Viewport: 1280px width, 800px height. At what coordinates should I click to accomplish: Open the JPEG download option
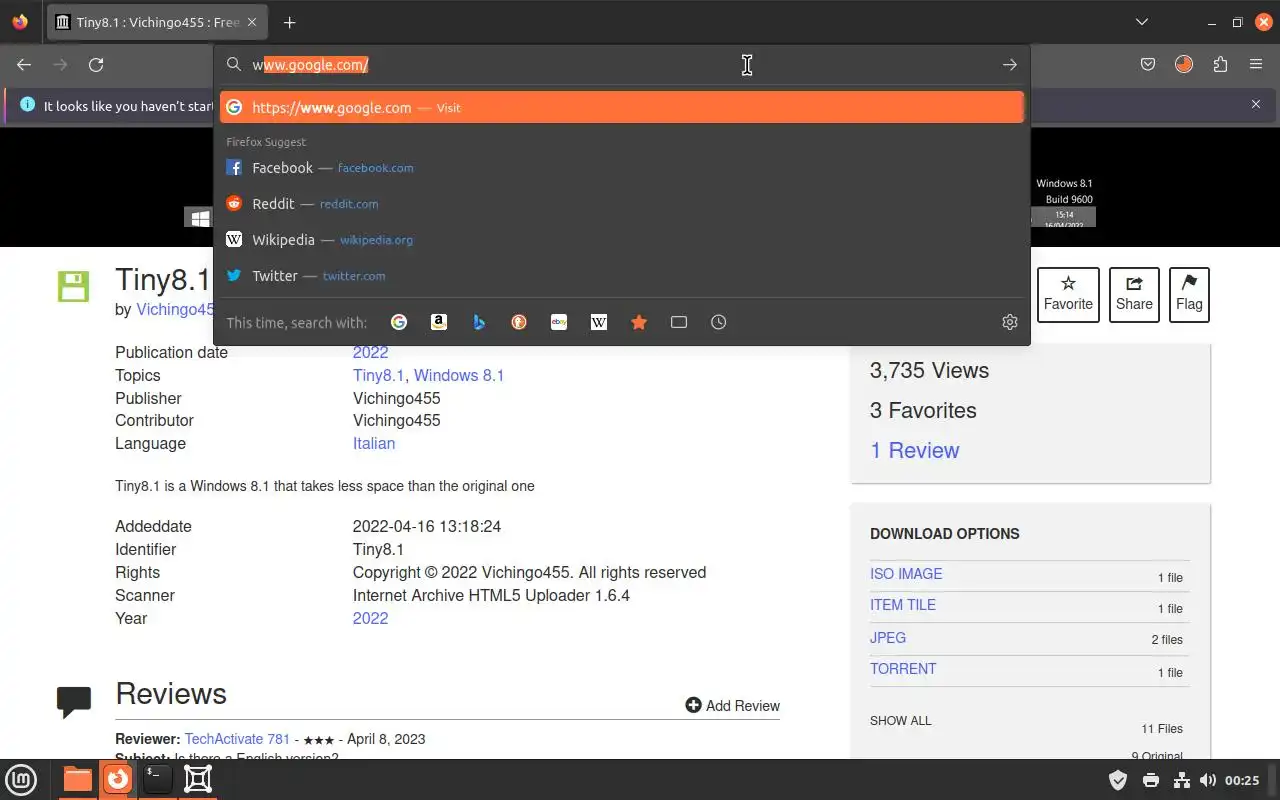coord(888,637)
